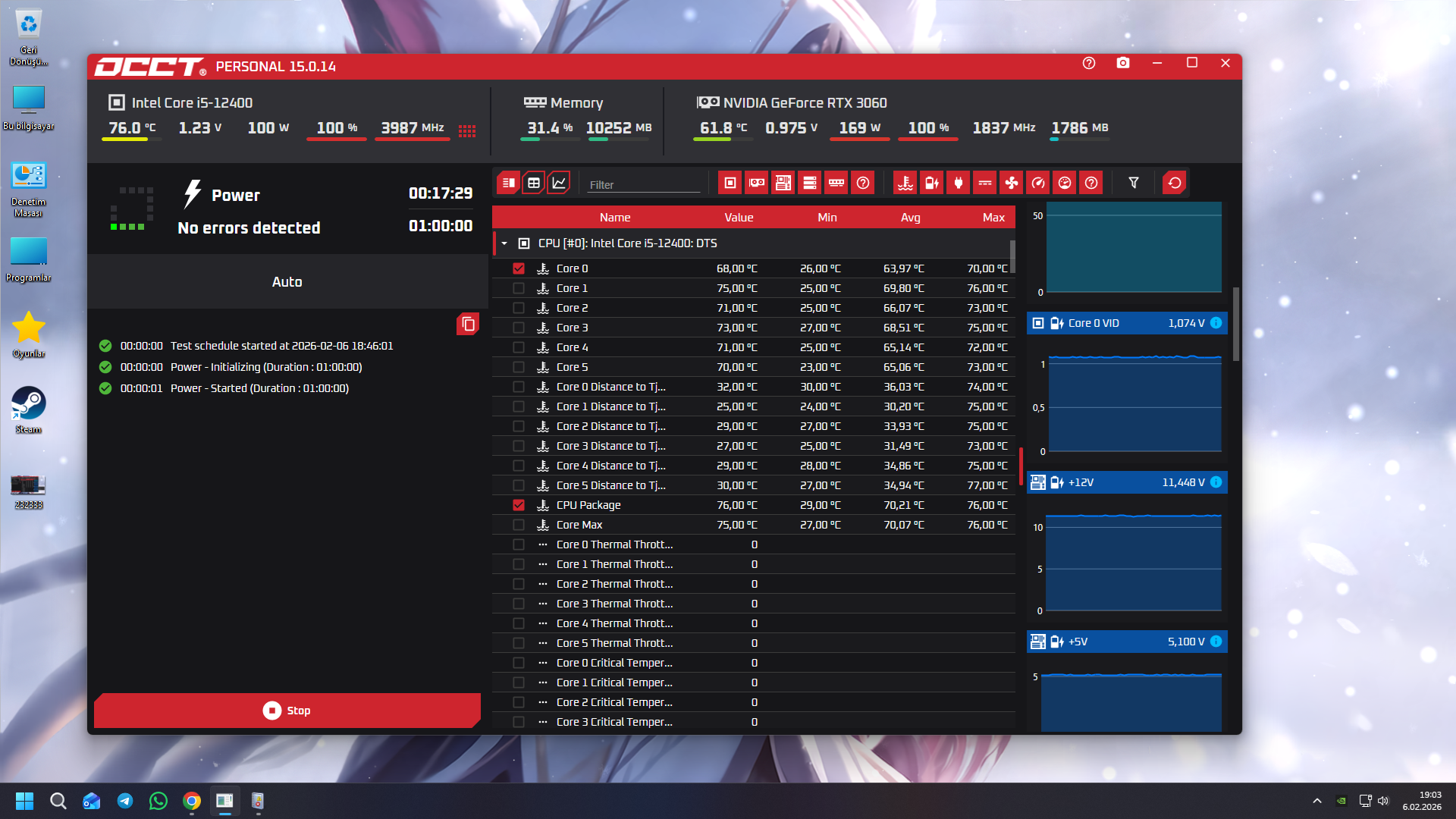Image resolution: width=1456 pixels, height=819 pixels.
Task: Take a screenshot with the camera icon
Action: [1123, 64]
